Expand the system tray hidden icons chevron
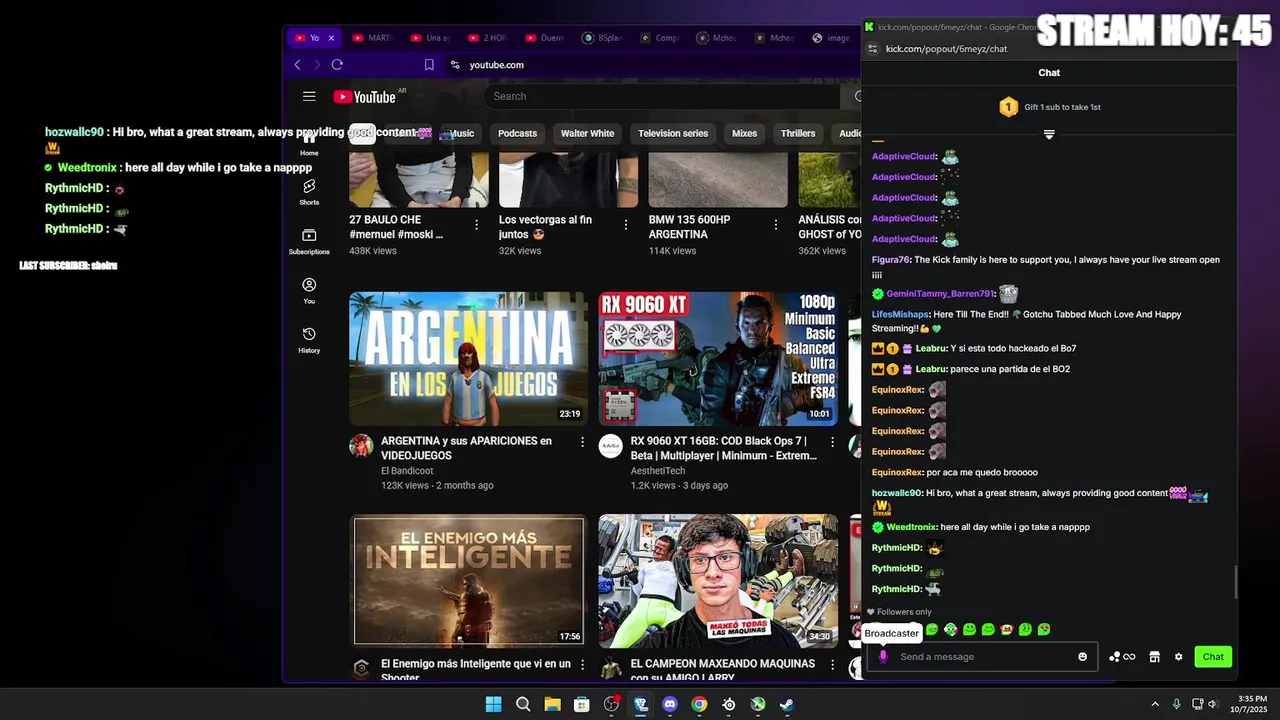The width and height of the screenshot is (1280, 720). 1155,704
